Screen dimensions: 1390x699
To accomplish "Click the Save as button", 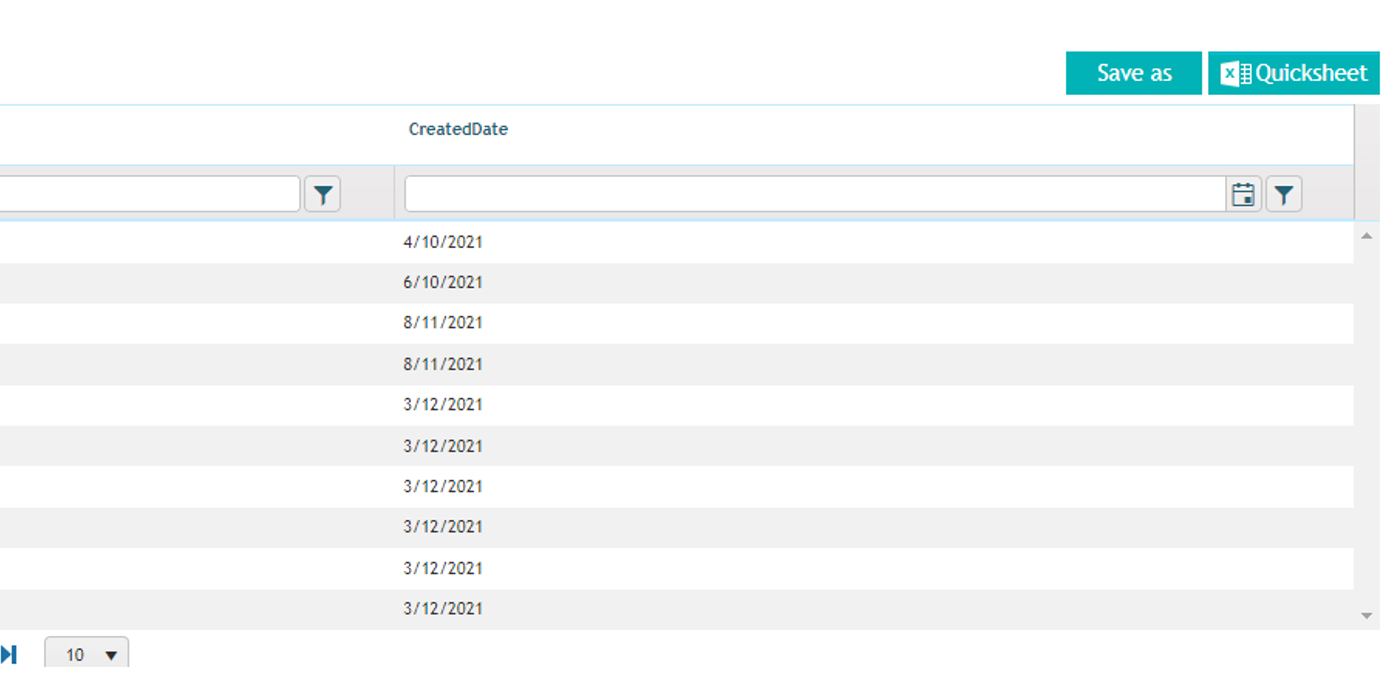I will (x=1134, y=73).
